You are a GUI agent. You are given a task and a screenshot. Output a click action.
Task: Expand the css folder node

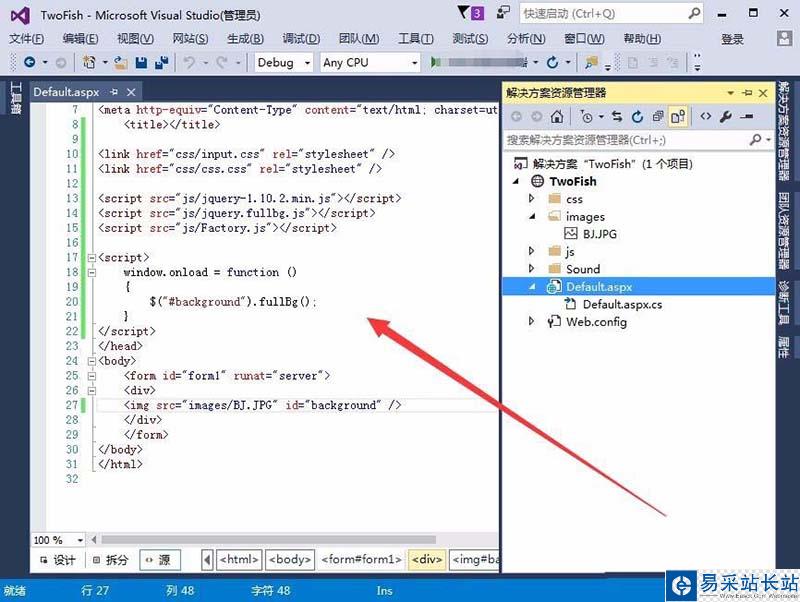tap(532, 198)
